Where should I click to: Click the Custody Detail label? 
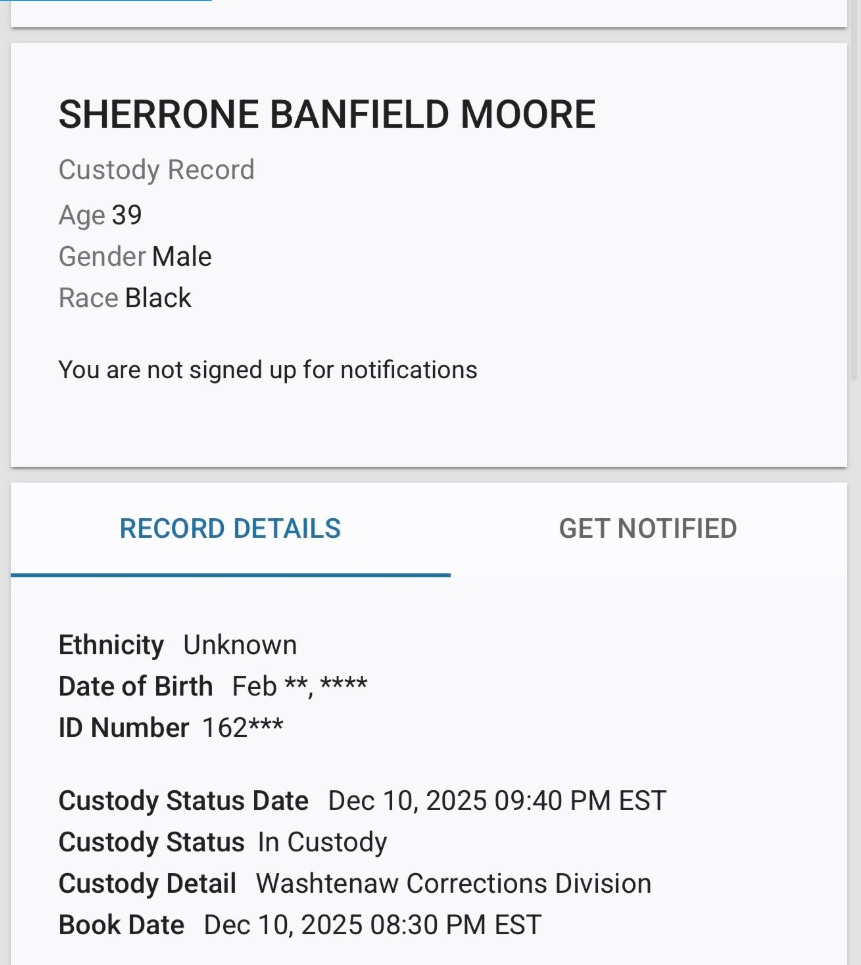point(146,883)
